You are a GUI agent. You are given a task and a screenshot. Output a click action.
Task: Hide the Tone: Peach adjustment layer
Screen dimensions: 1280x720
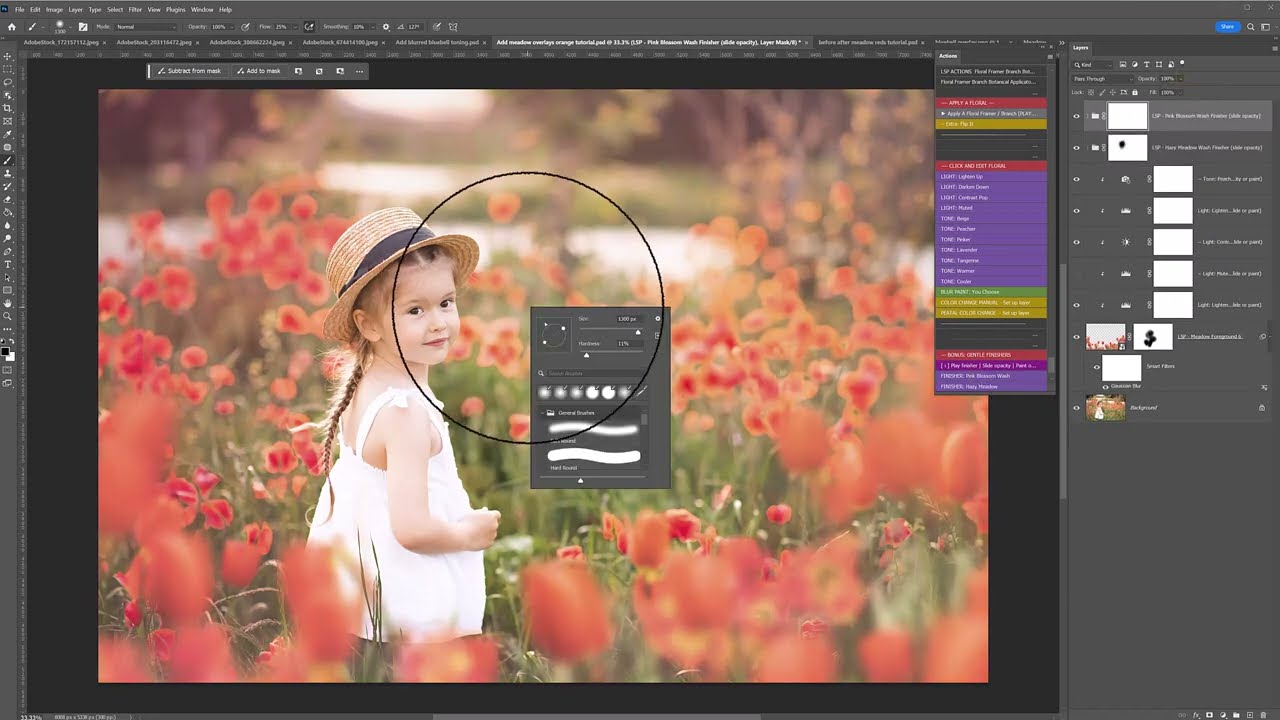coord(1077,180)
